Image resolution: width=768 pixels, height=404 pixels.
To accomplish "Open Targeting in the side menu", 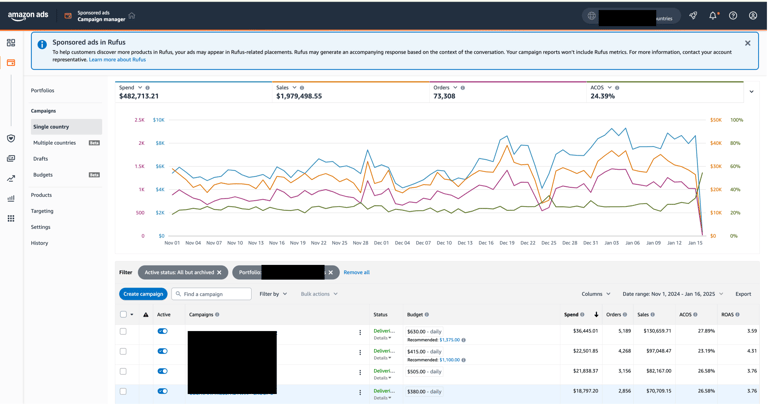I will 42,211.
